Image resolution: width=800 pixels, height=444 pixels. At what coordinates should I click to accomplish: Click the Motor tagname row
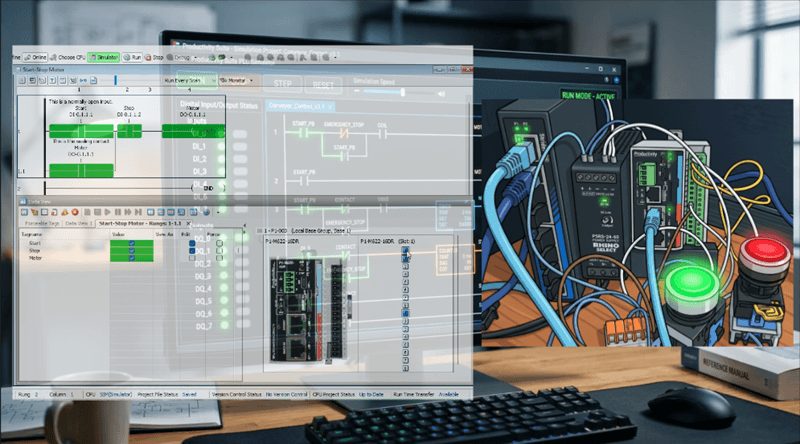[x=35, y=258]
